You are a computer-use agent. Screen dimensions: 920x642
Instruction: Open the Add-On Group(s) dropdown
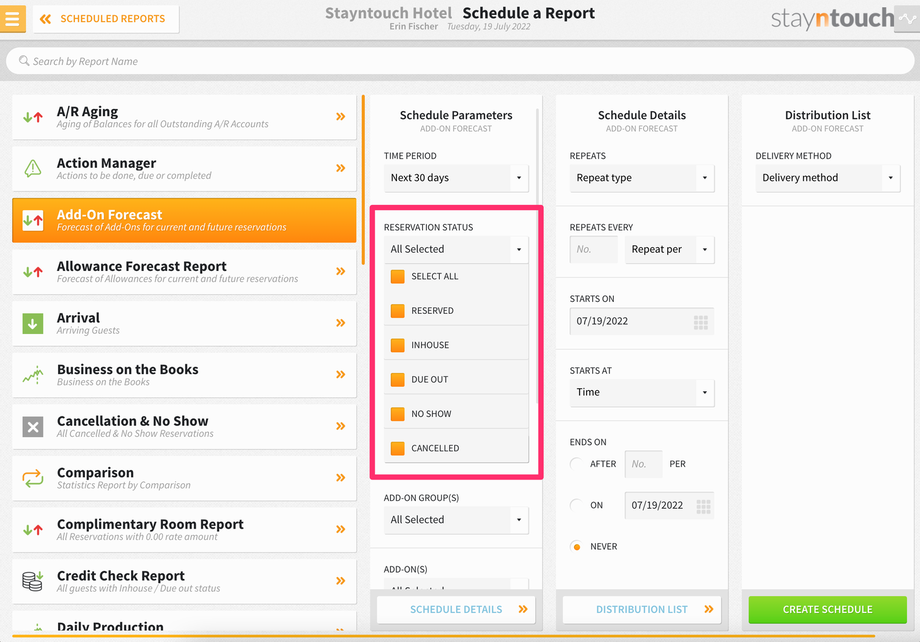tap(456, 520)
